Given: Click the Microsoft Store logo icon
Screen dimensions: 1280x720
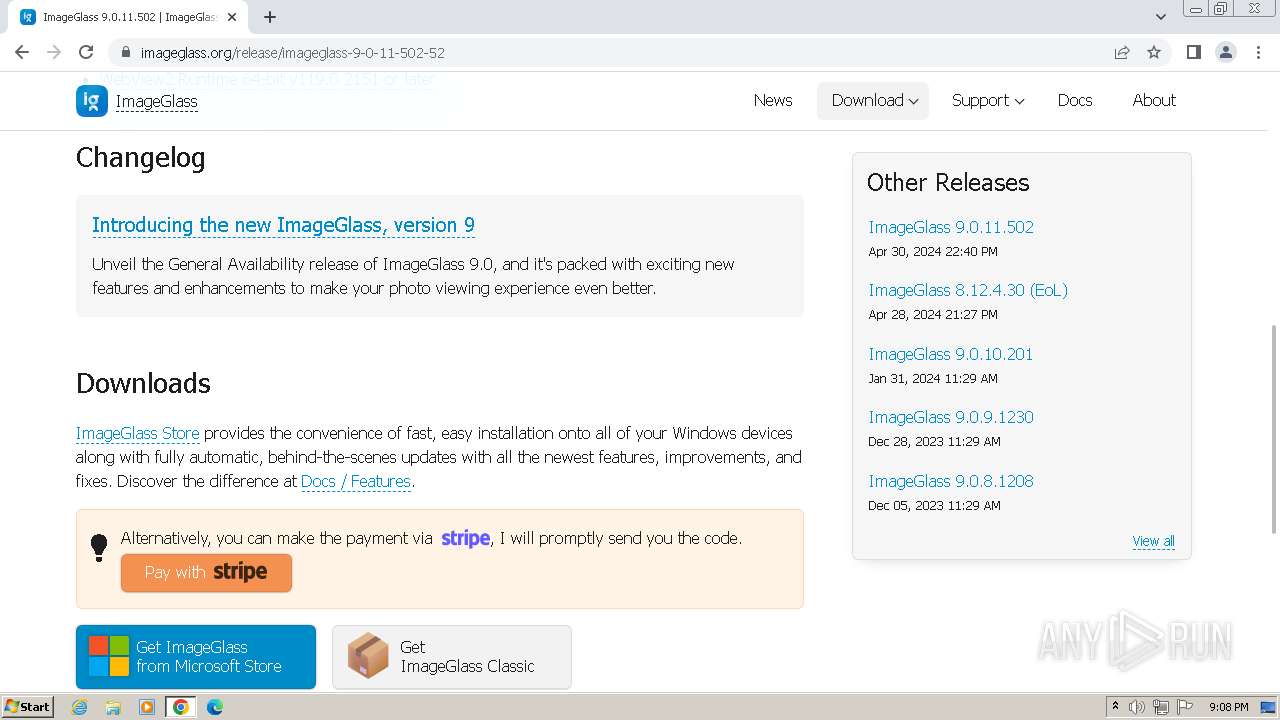Looking at the screenshot, I should (x=108, y=656).
